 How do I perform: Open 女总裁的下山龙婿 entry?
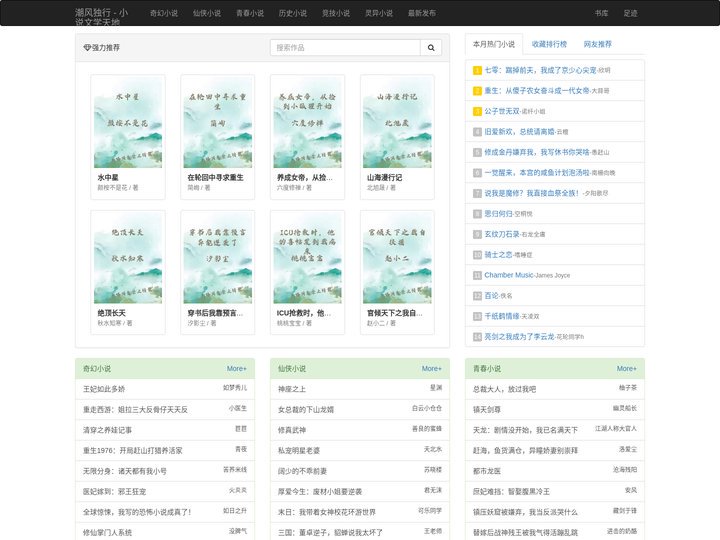[x=306, y=410]
